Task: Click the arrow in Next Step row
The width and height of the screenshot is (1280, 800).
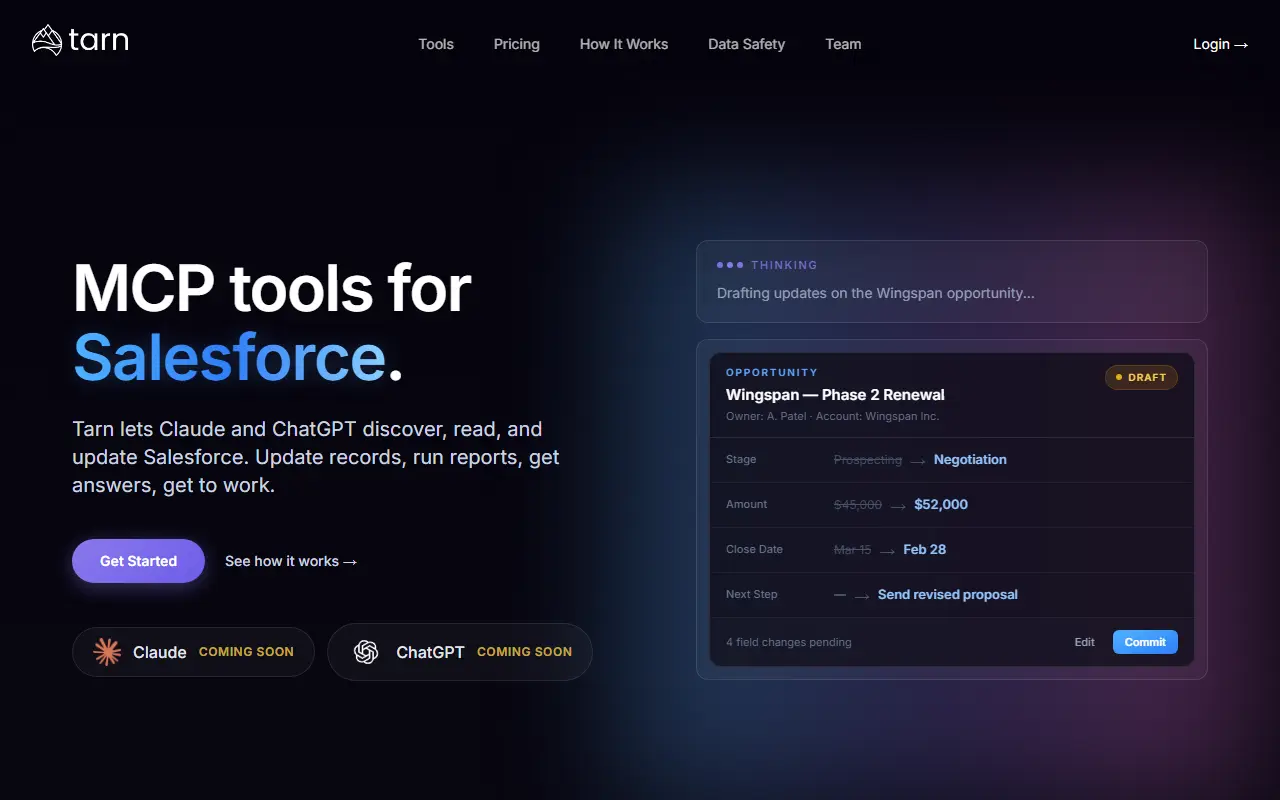Action: 862,596
